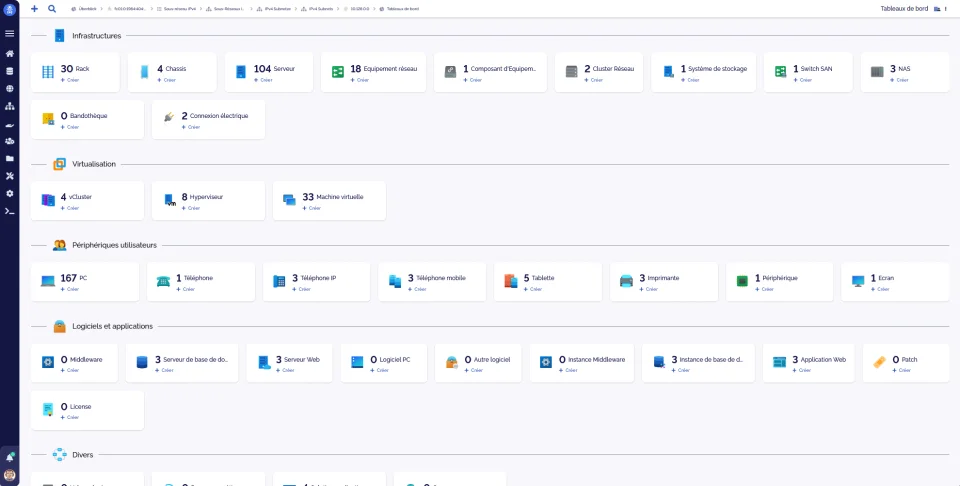Click the Machine virtuelle icon
The height and width of the screenshot is (486, 960).
[x=290, y=200]
